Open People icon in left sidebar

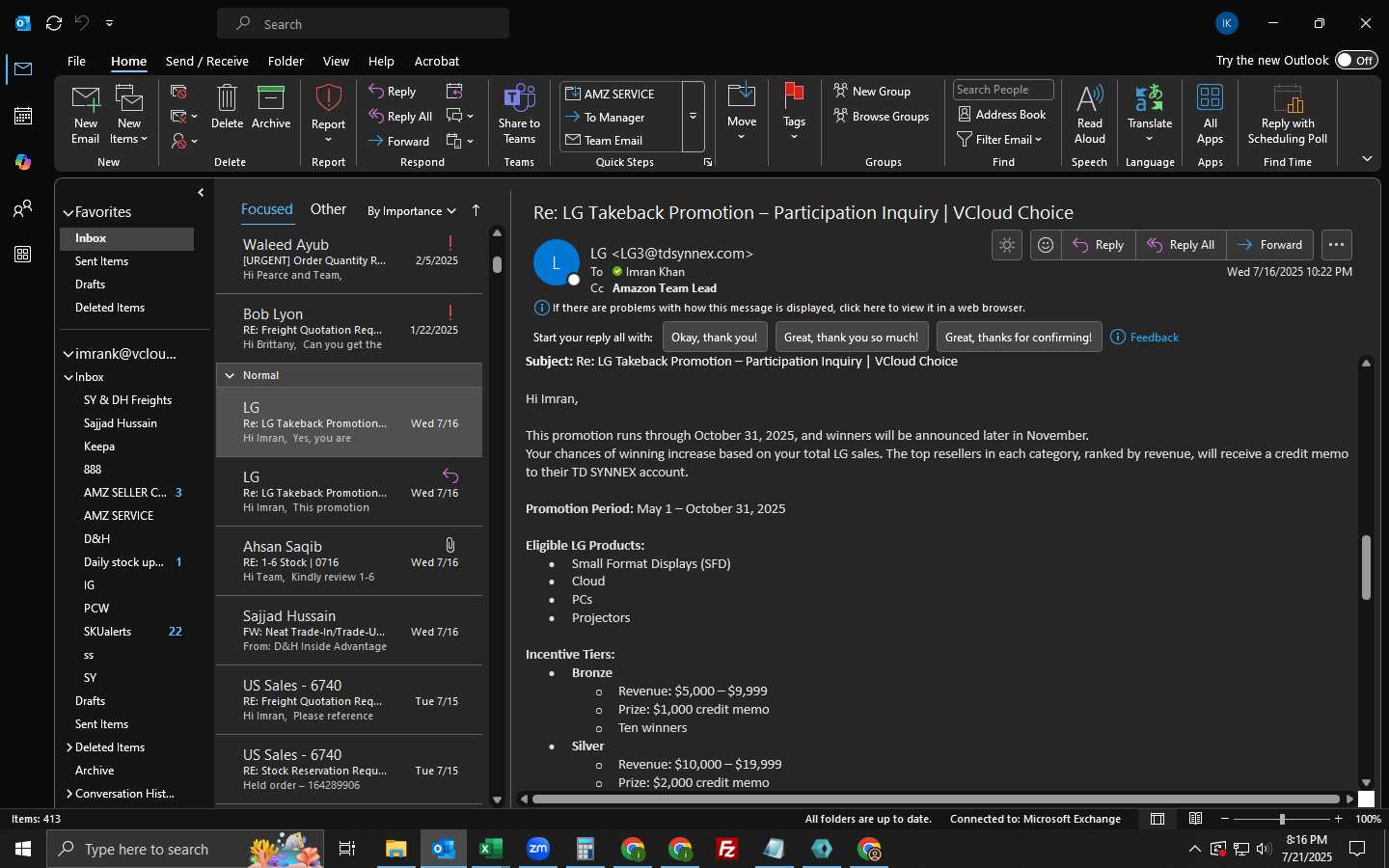(x=23, y=208)
